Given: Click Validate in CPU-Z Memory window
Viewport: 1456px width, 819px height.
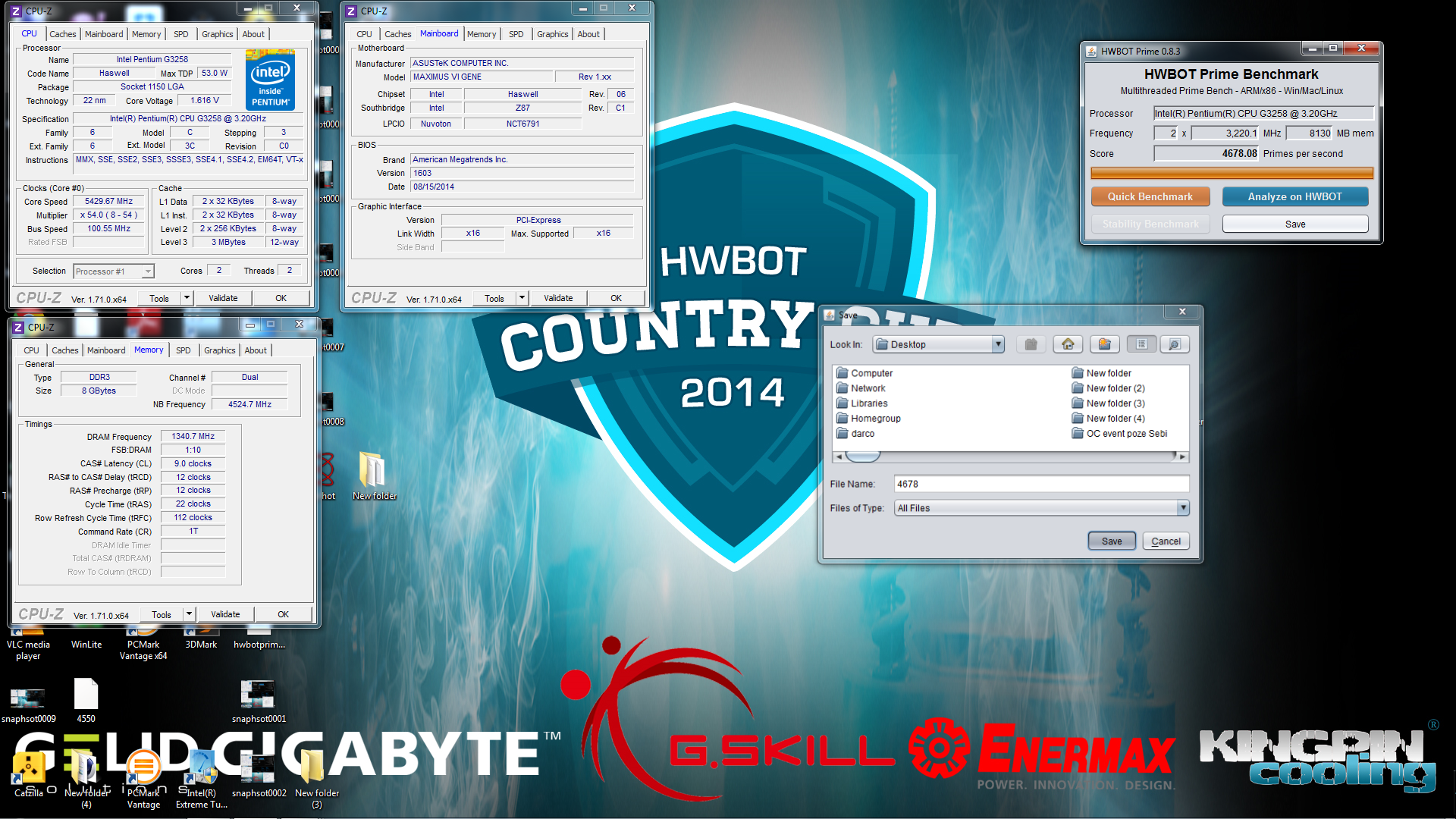Looking at the screenshot, I should point(225,614).
